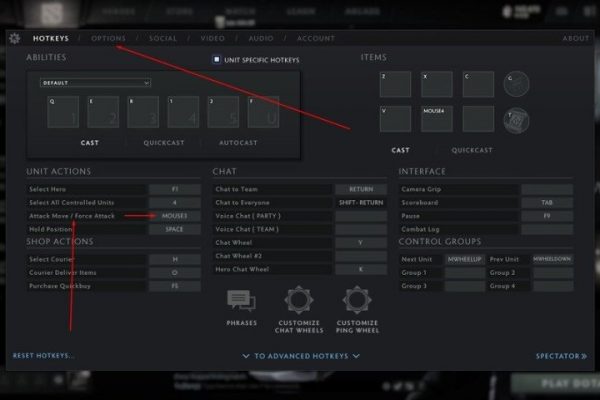Click the Q ability slot
The width and height of the screenshot is (600, 400).
[x=63, y=111]
